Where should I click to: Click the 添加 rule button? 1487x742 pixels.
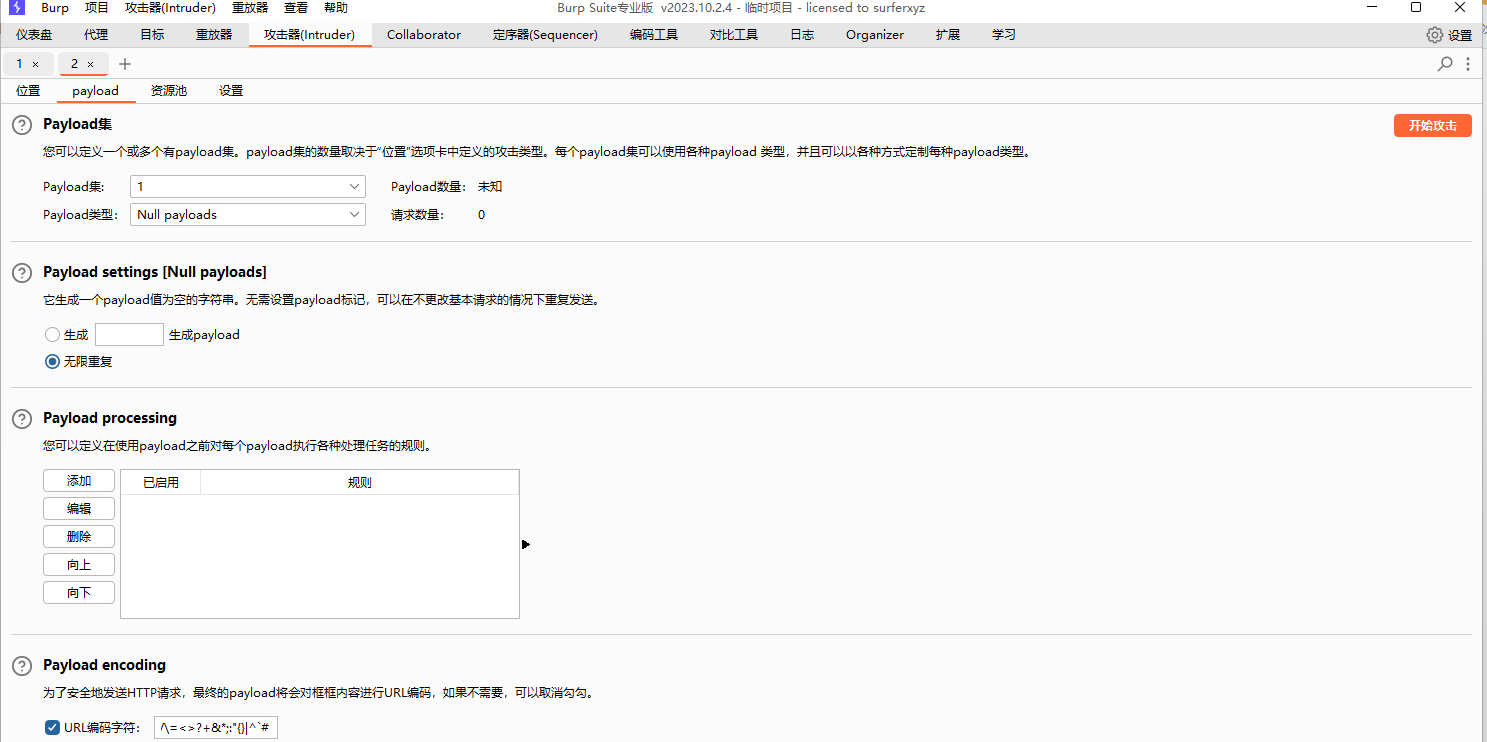pyautogui.click(x=79, y=481)
